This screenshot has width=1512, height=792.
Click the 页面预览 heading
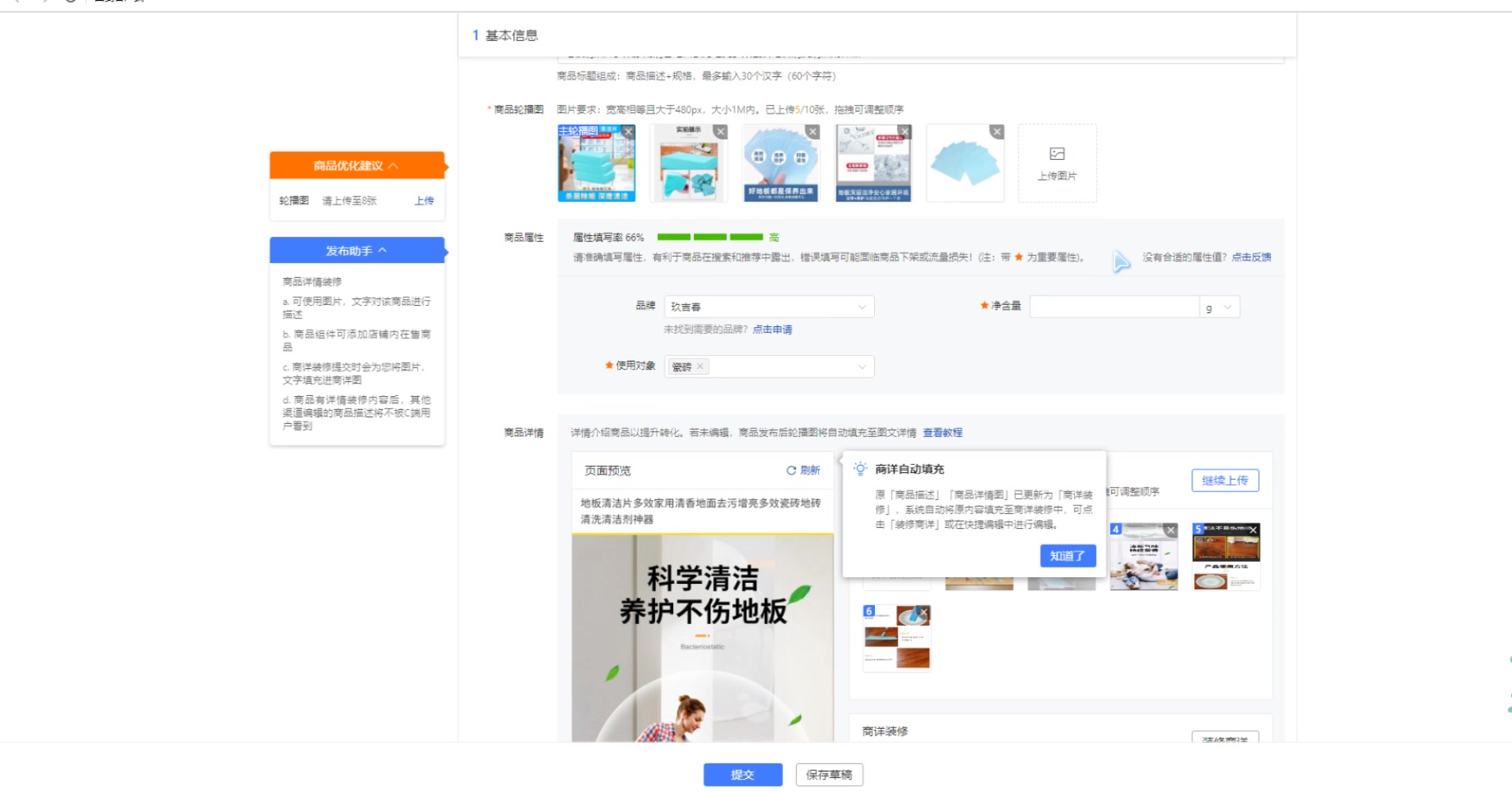pyautogui.click(x=608, y=471)
